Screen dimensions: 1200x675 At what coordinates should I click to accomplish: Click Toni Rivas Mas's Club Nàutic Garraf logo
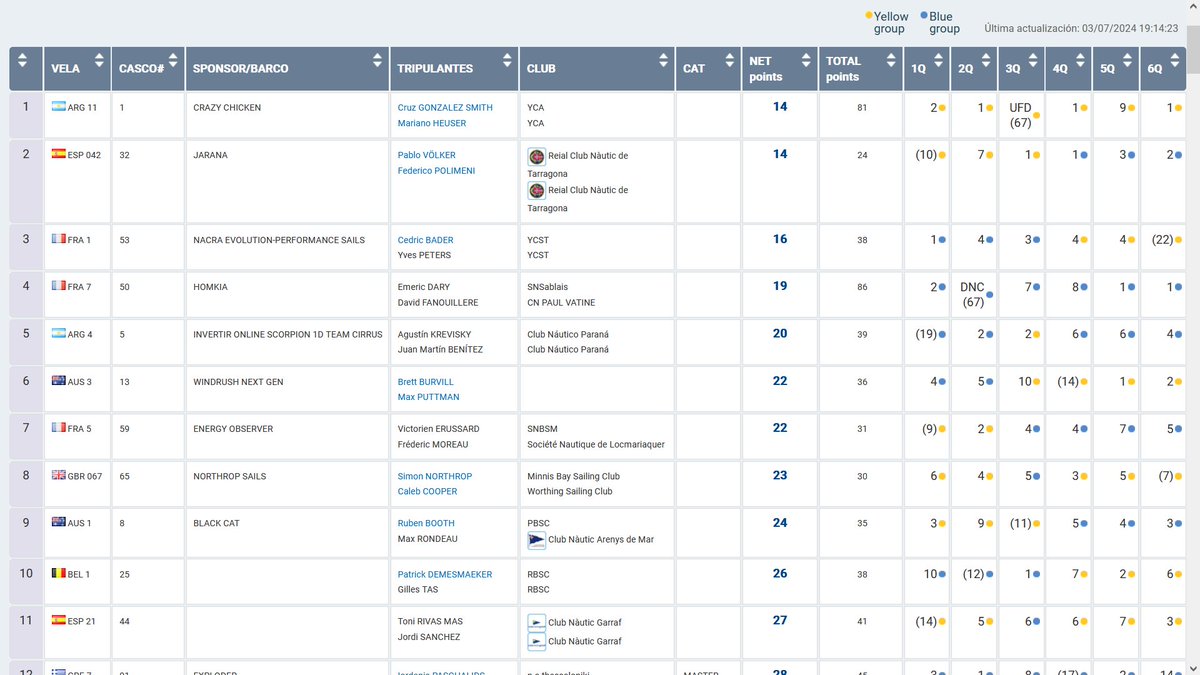[x=536, y=622]
